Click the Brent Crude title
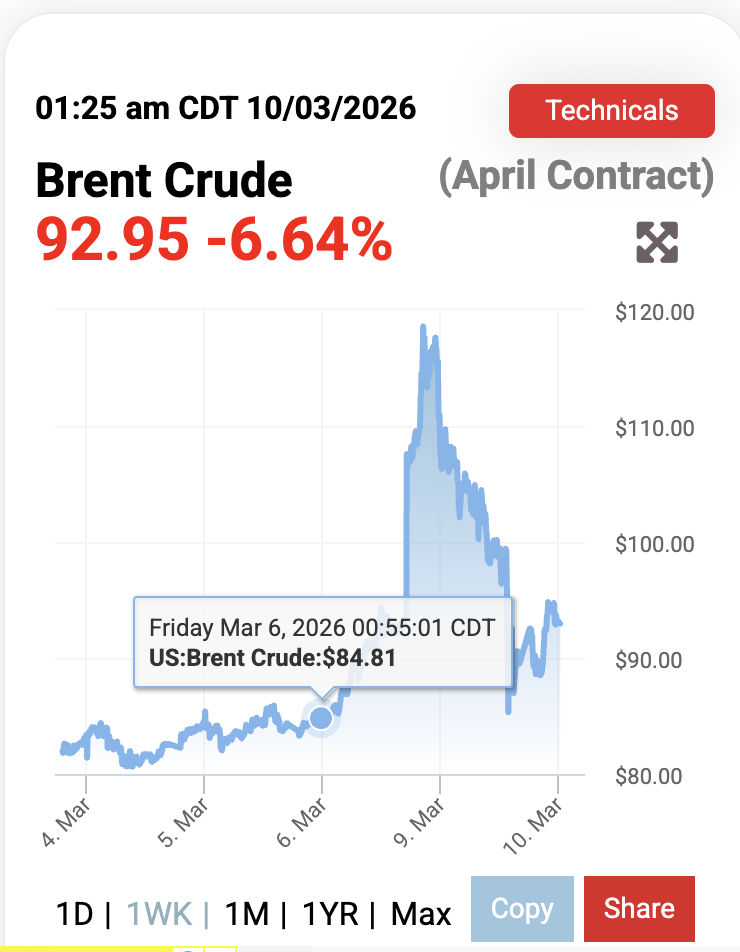 point(164,181)
